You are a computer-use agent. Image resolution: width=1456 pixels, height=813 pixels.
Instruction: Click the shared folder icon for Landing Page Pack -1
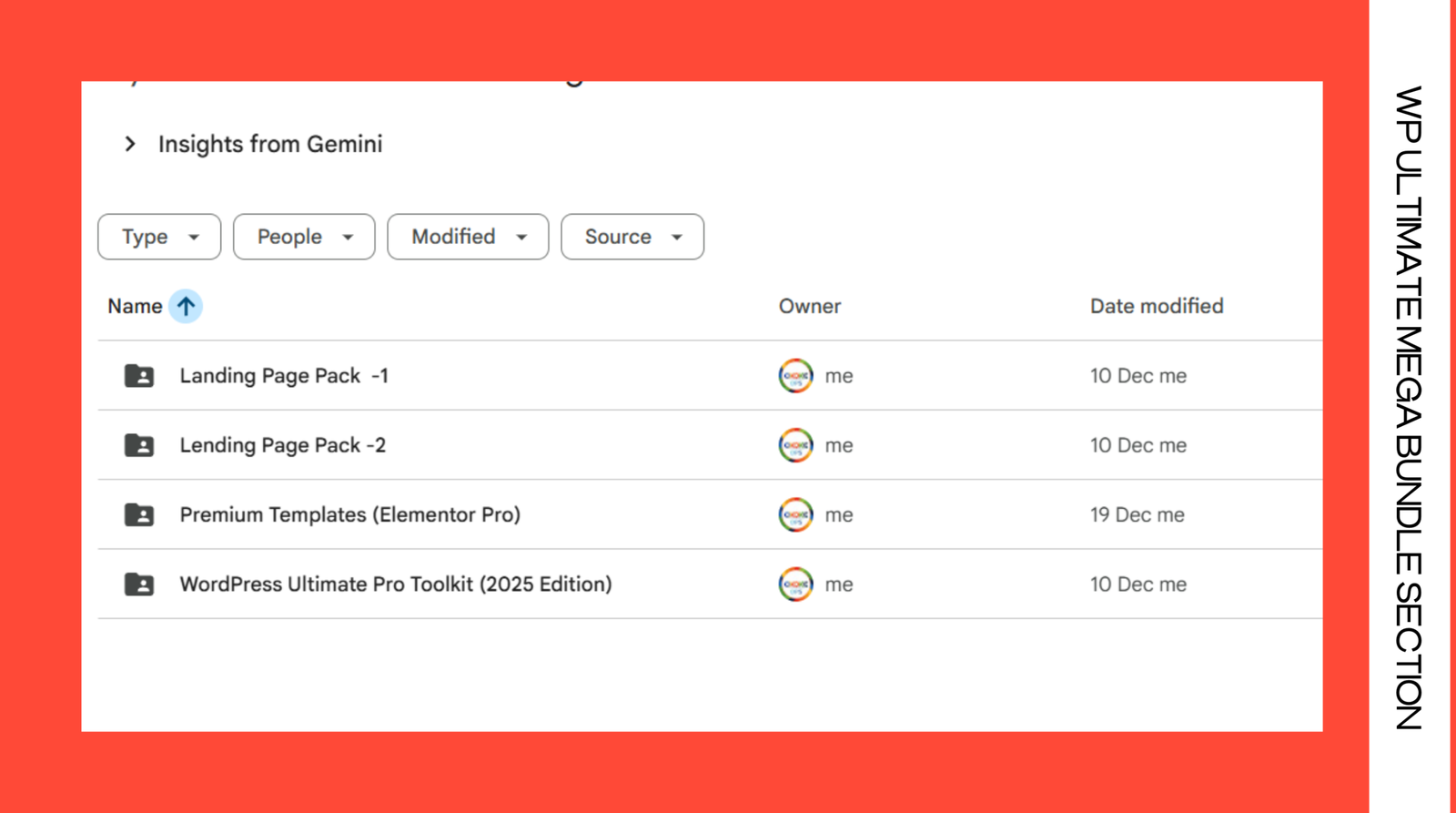(x=139, y=376)
